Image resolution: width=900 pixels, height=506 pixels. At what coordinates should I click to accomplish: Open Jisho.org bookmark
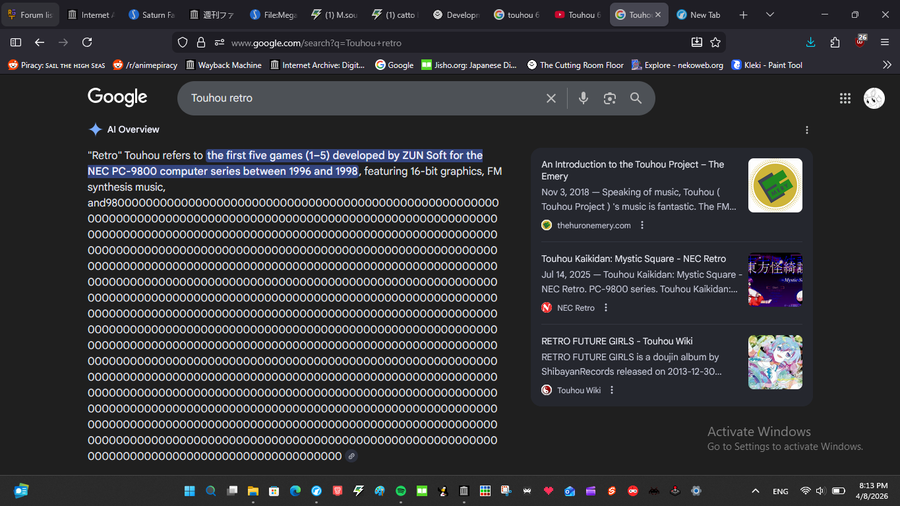click(469, 65)
